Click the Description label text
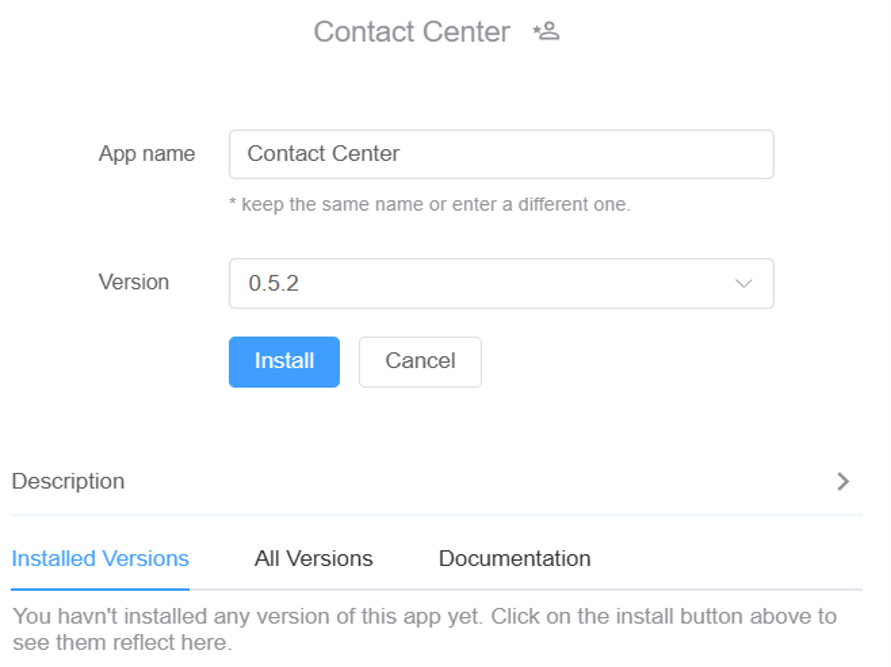 click(x=68, y=481)
